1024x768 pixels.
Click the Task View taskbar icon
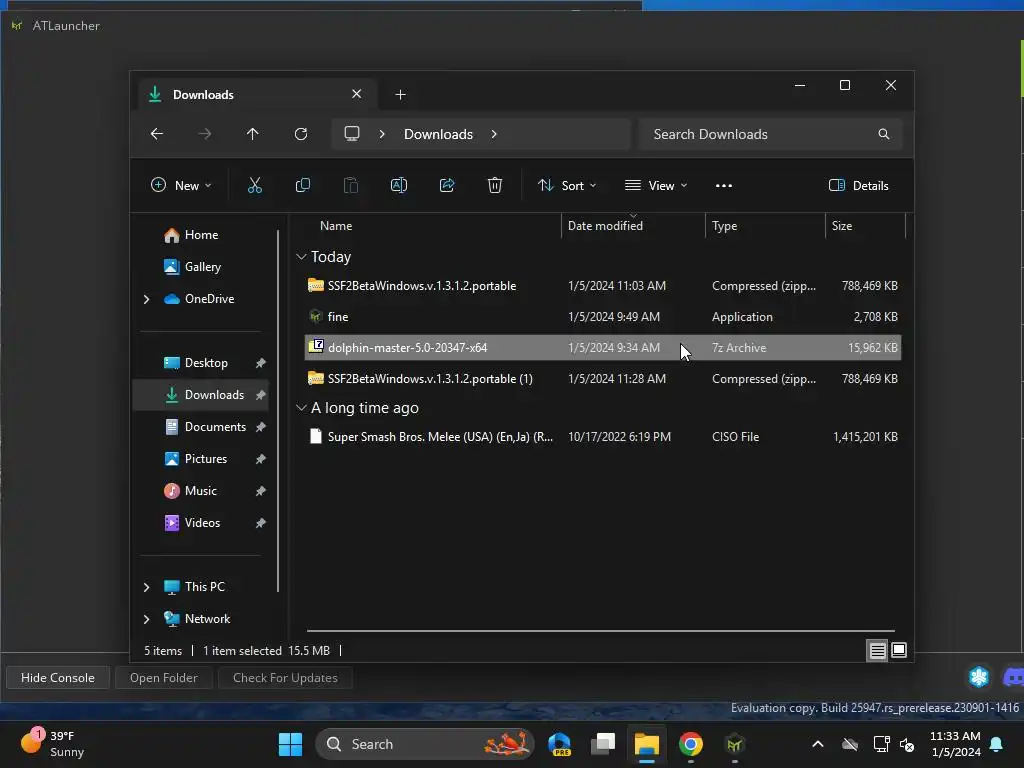tap(603, 744)
